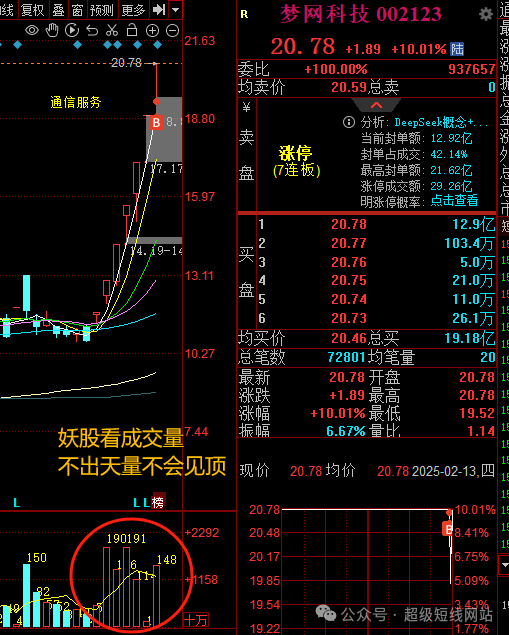Zoom out with the minus circle icon
This screenshot has height=635, width=509.
173,31
